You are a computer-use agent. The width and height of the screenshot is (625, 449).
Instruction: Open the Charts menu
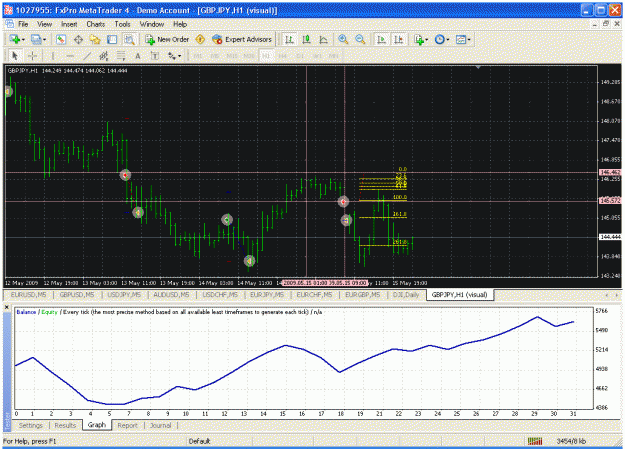(96, 24)
